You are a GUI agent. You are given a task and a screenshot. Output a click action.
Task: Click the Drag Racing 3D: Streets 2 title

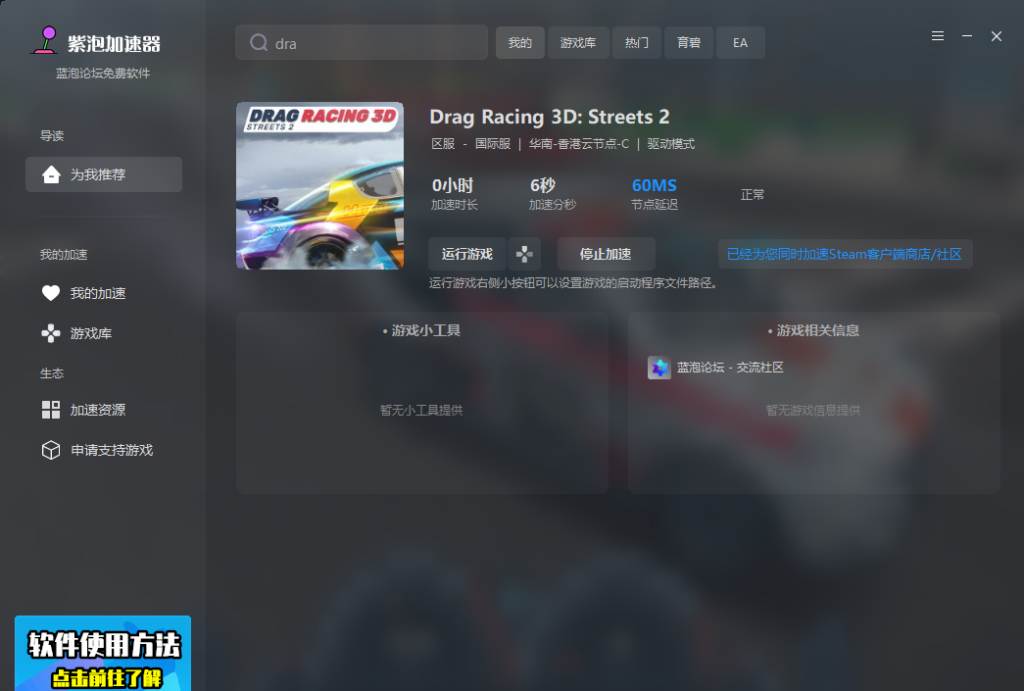549,117
